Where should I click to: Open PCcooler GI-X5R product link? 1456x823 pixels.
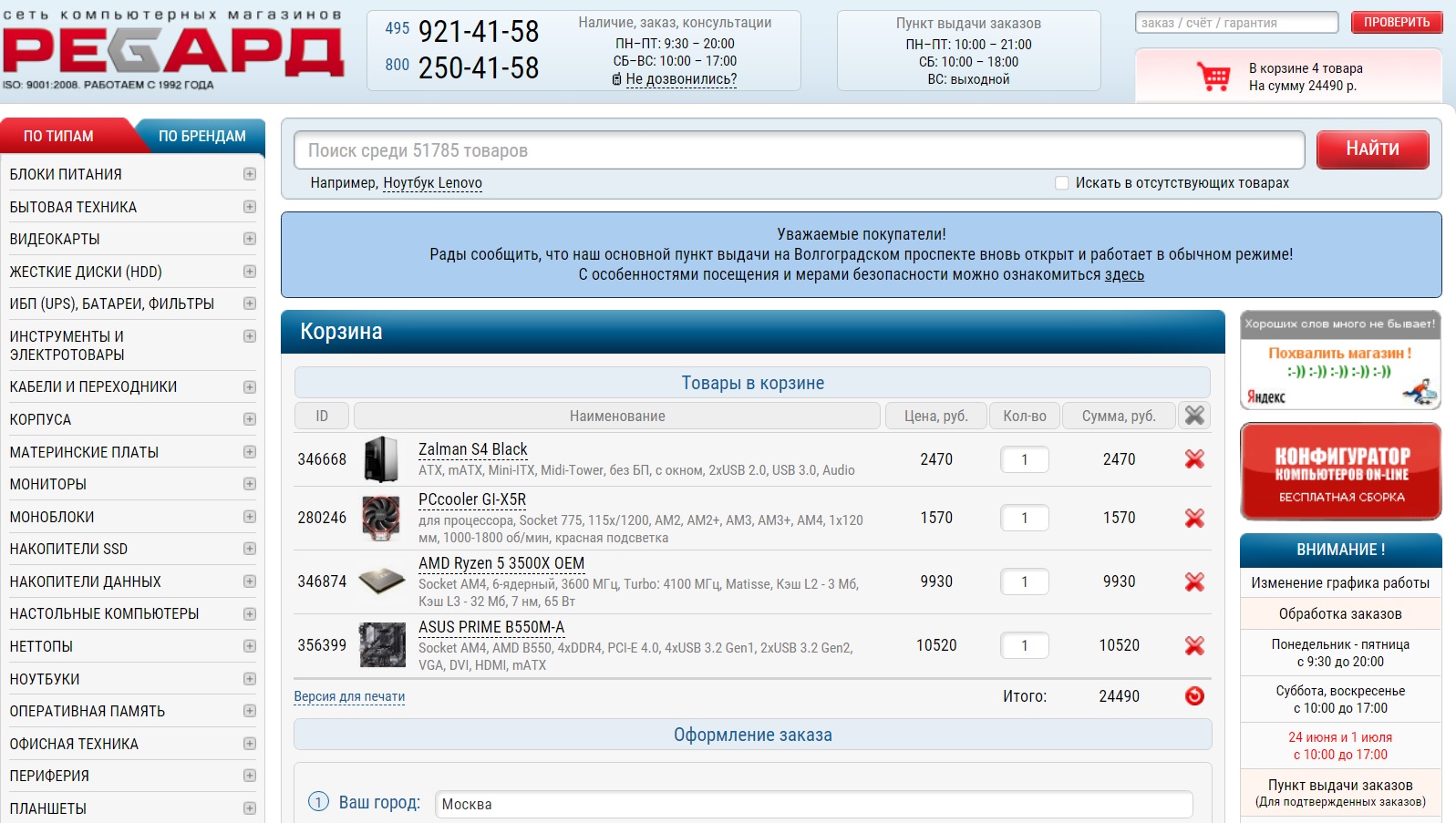click(471, 499)
